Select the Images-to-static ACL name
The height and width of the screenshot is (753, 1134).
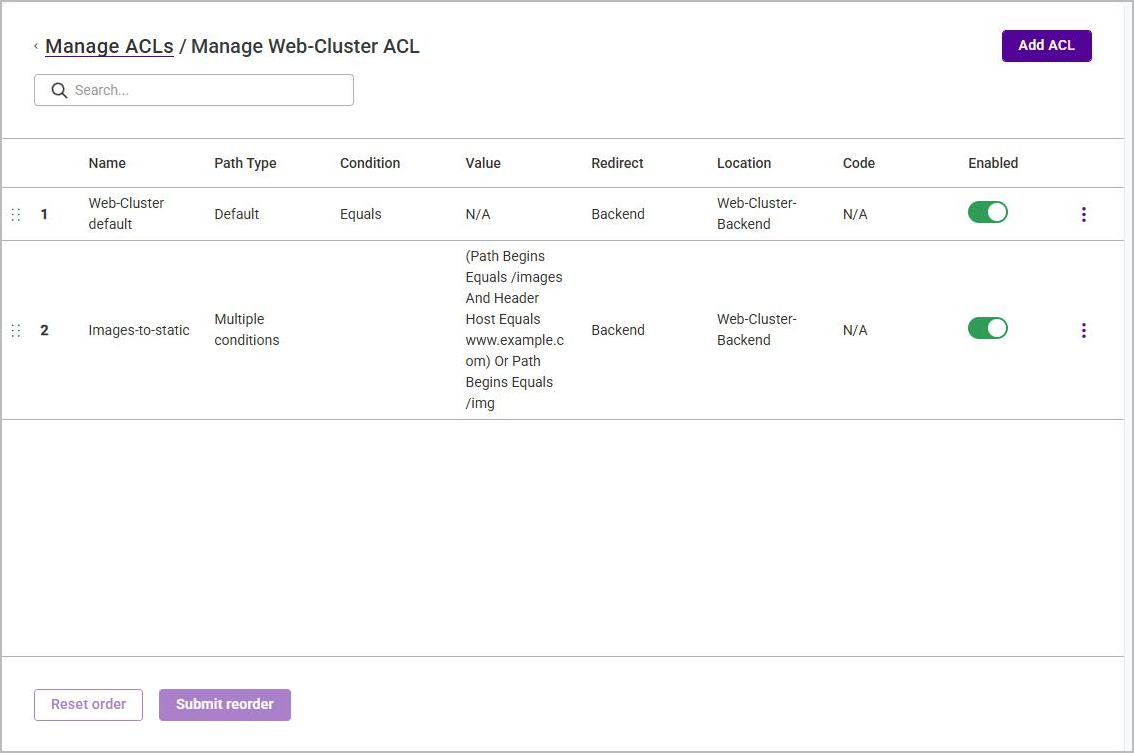[139, 331]
